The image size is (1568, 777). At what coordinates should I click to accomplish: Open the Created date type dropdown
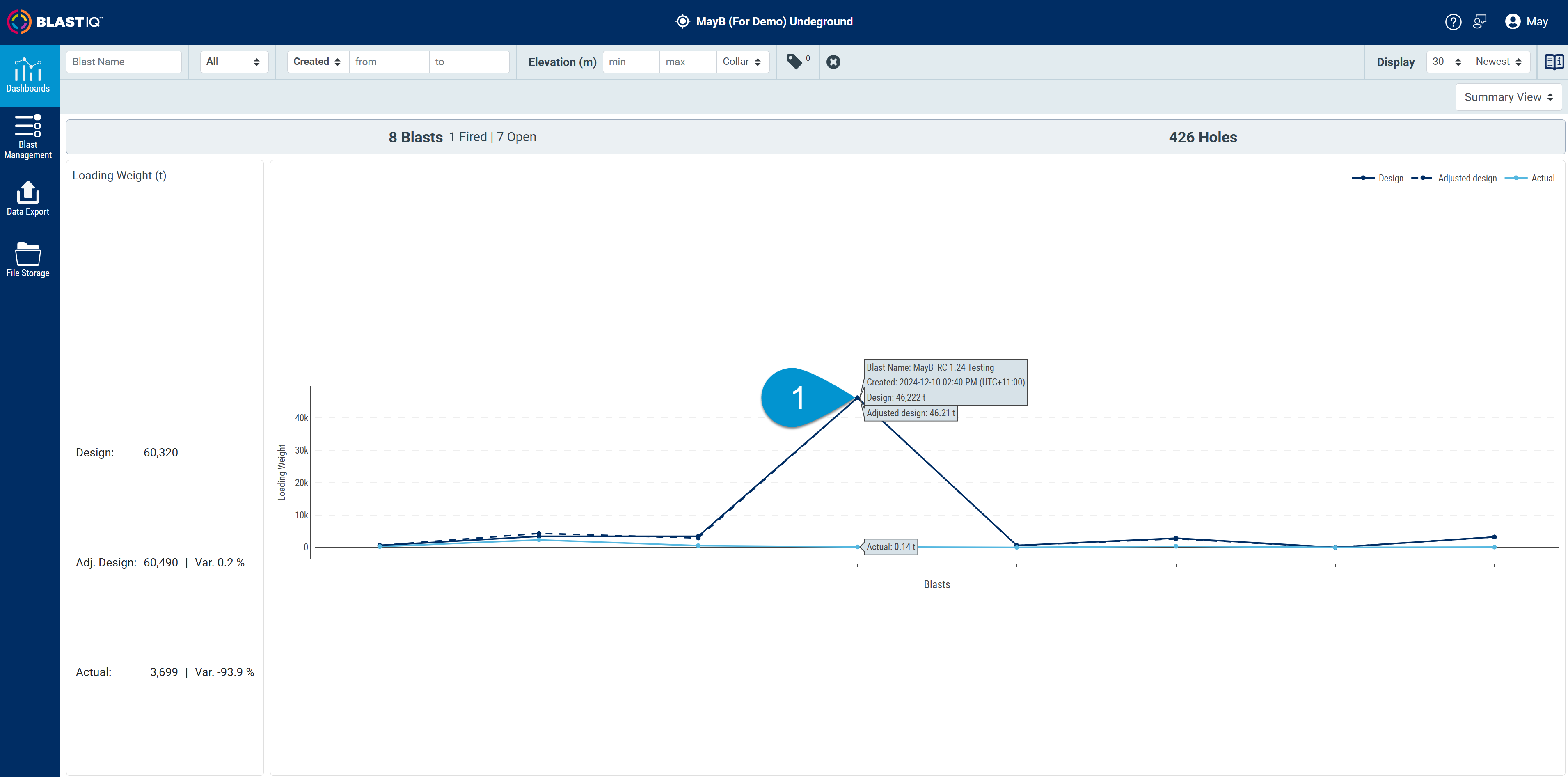click(318, 62)
